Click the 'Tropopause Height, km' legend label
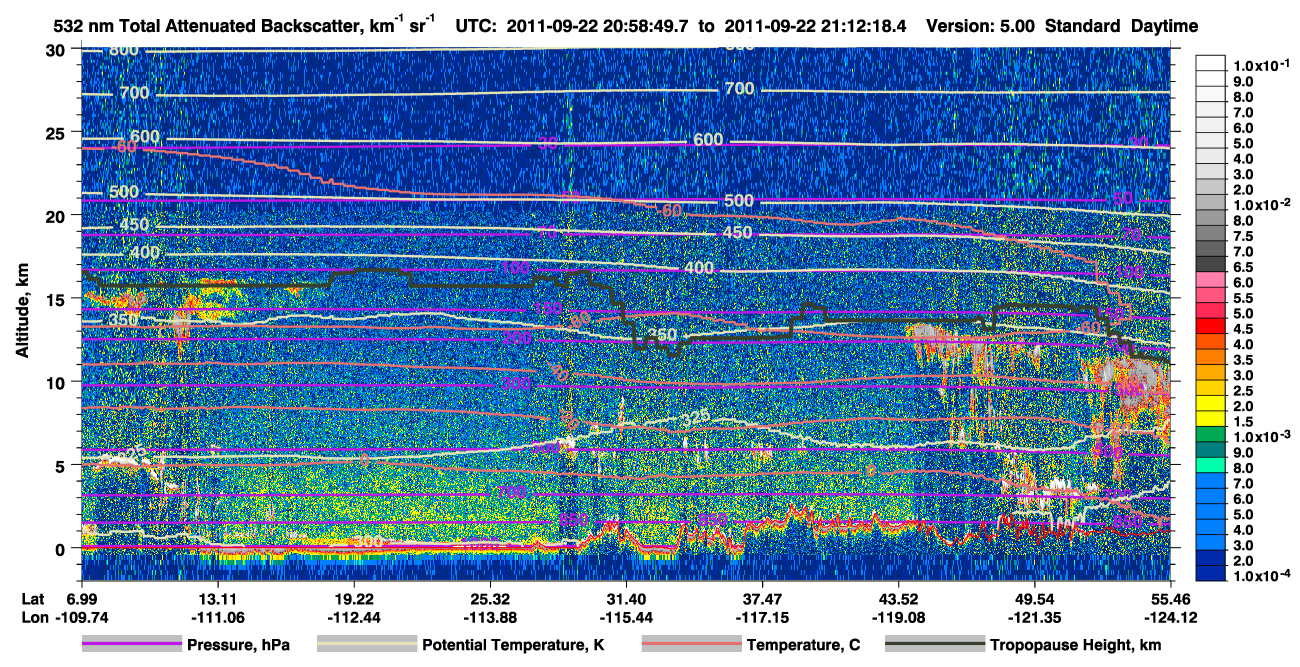 [x=1075, y=645]
